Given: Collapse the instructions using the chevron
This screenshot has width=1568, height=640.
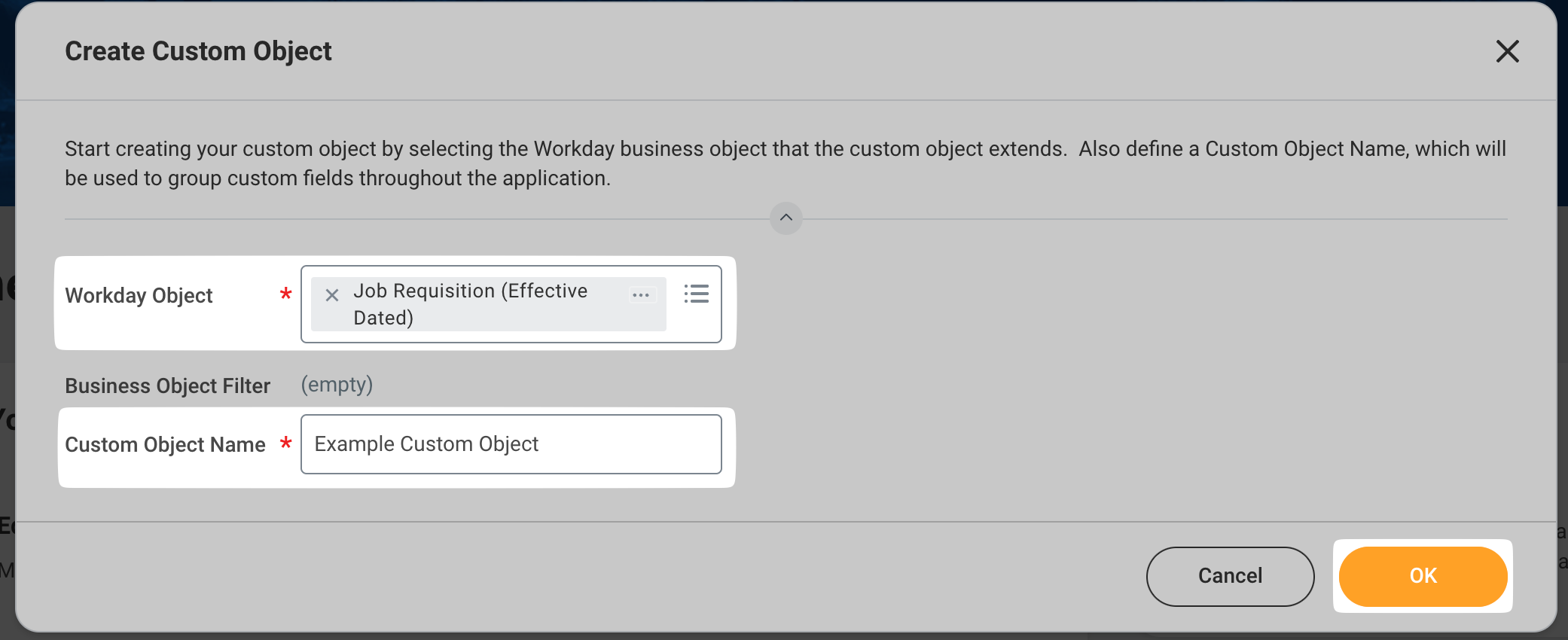Looking at the screenshot, I should click(786, 218).
